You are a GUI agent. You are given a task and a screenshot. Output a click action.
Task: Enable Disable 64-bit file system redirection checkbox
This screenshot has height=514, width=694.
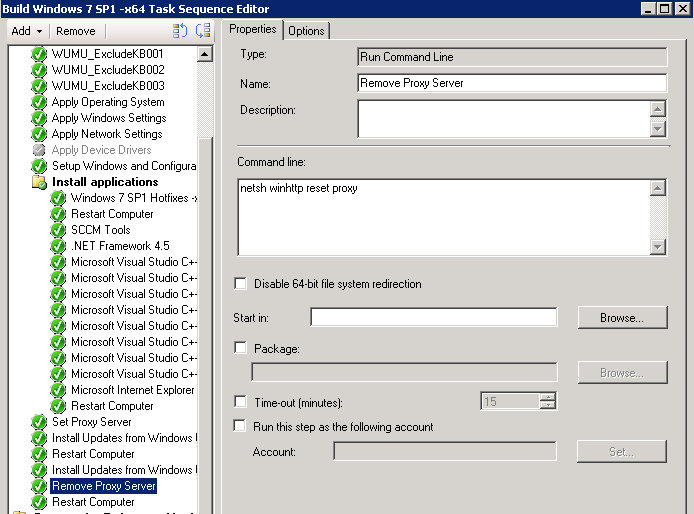[x=240, y=284]
